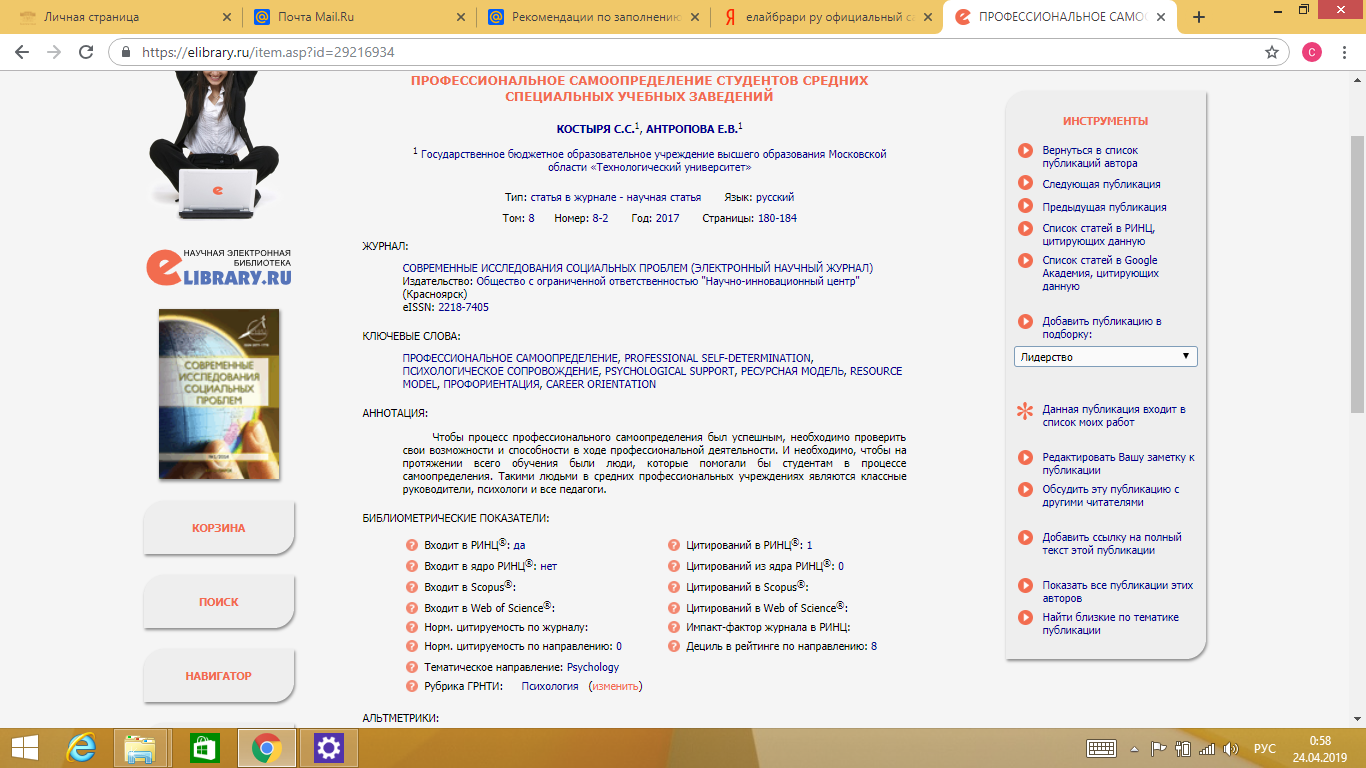Click the 'изменить' link for ГРНТИ rubric
1366x768 pixels.
tap(615, 687)
